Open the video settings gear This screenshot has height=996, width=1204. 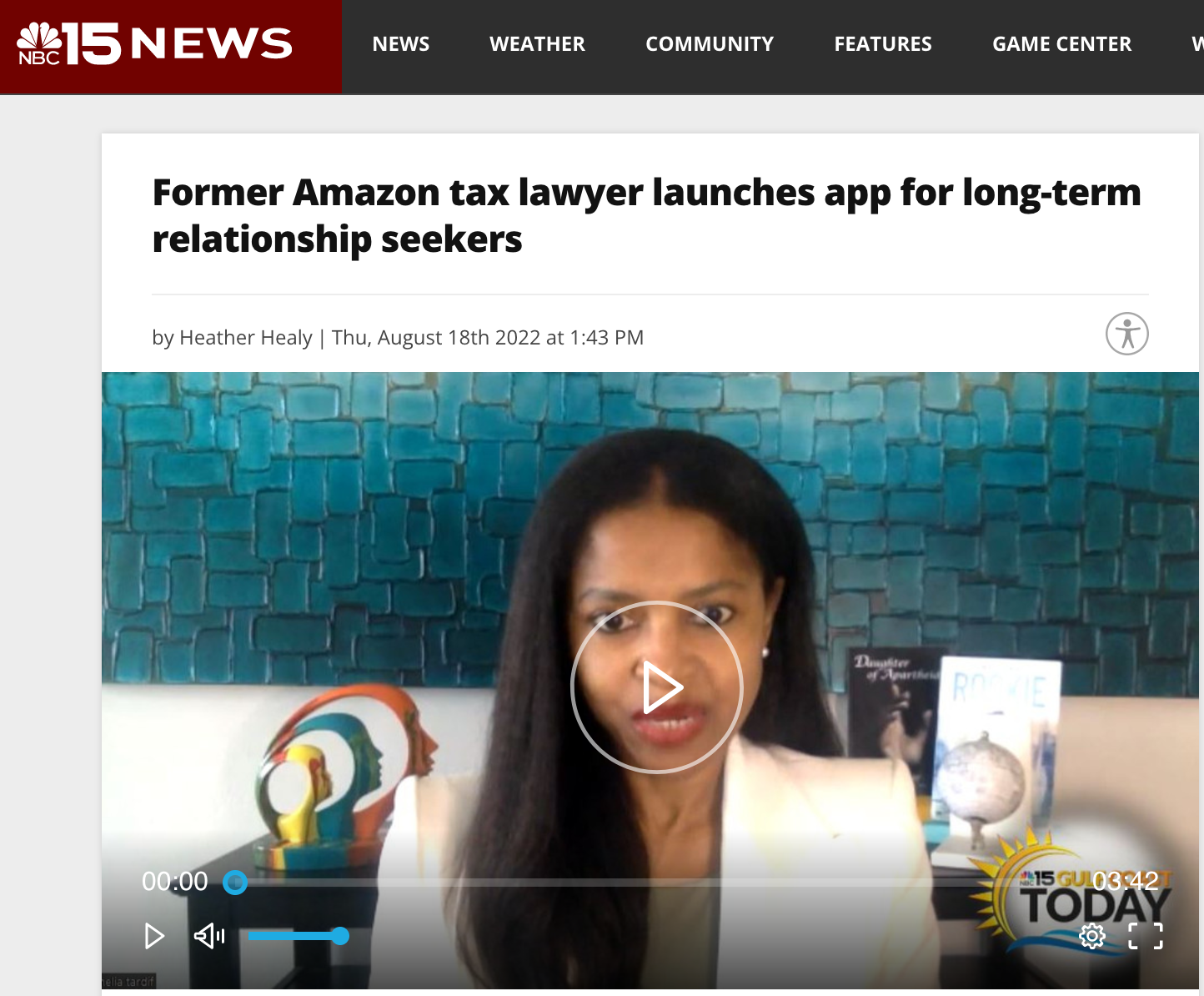click(x=1092, y=936)
